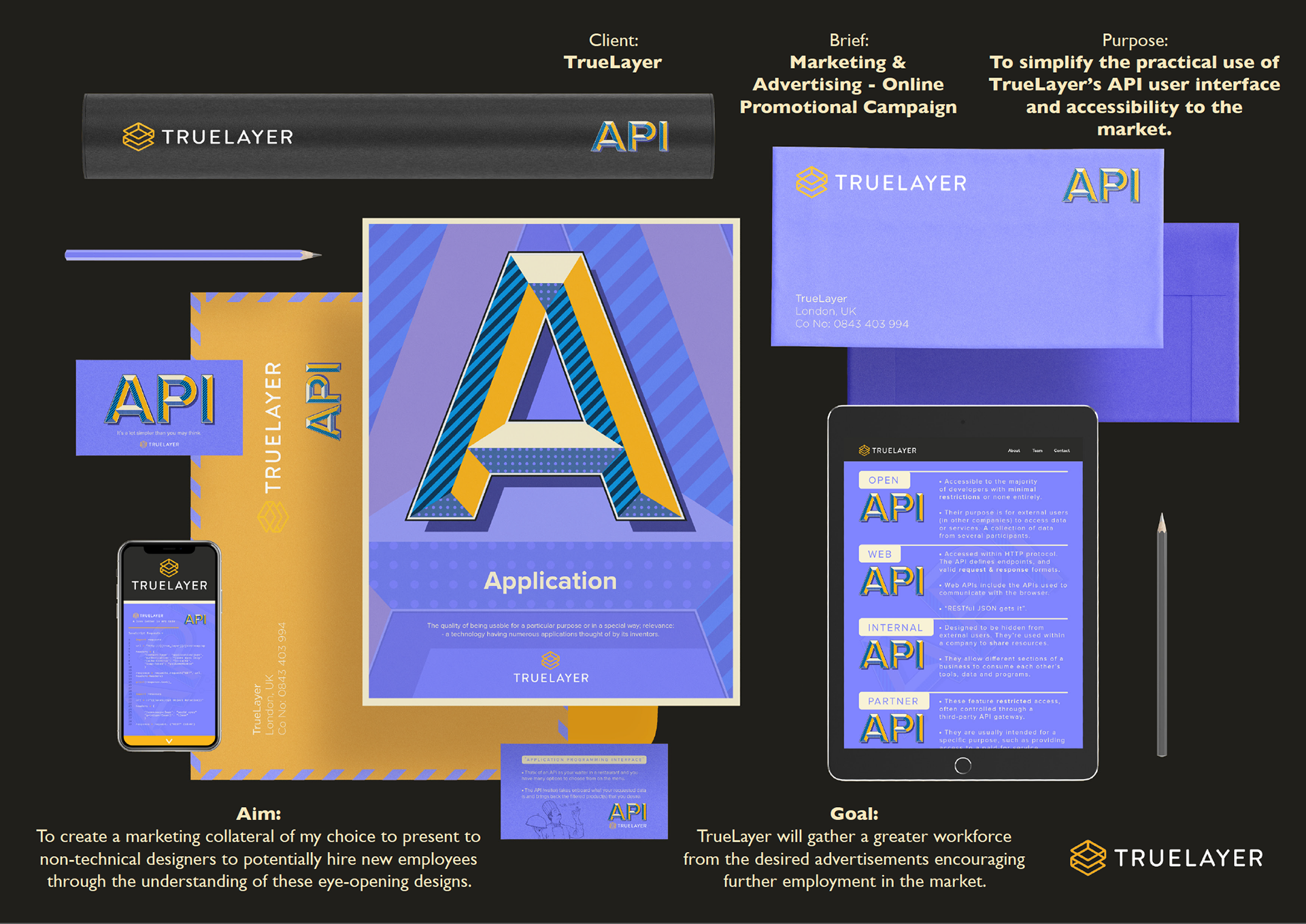Viewport: 1306px width, 924px height.
Task: Click the TrueLayer icon at bottom right
Action: [x=1088, y=858]
